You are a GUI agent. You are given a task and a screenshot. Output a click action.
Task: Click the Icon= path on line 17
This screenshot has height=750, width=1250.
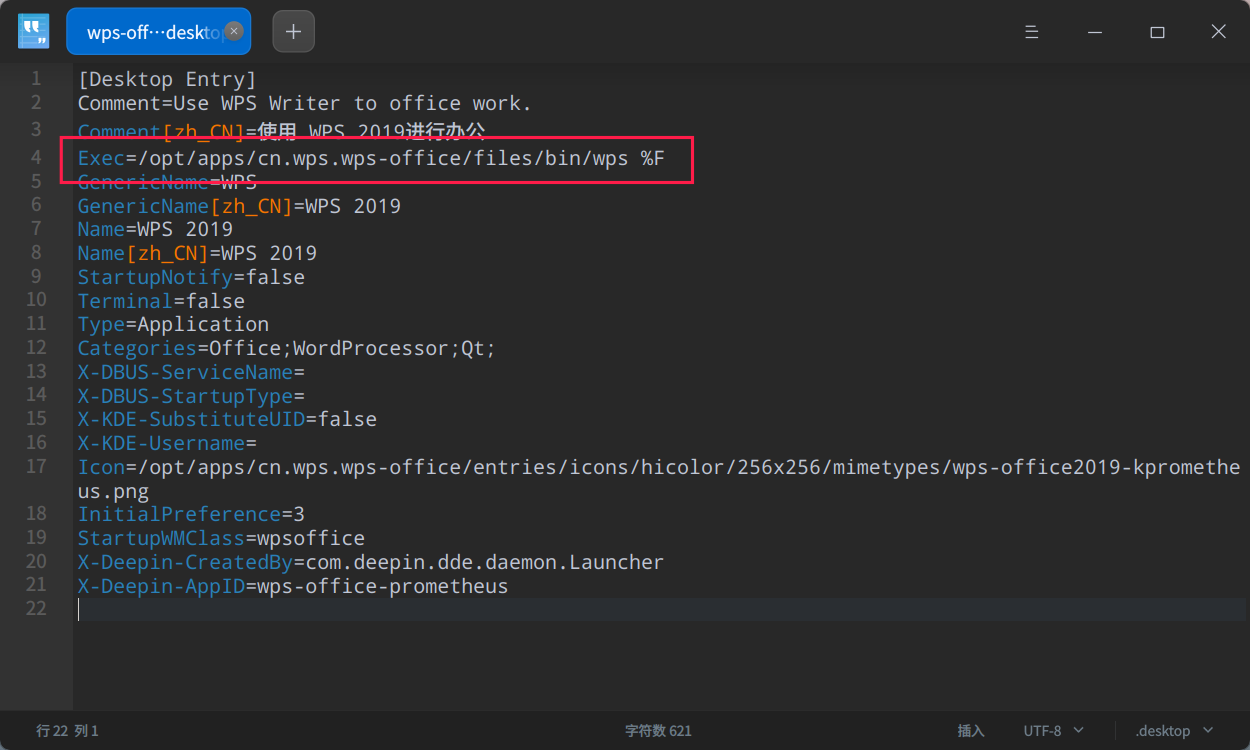pos(400,466)
